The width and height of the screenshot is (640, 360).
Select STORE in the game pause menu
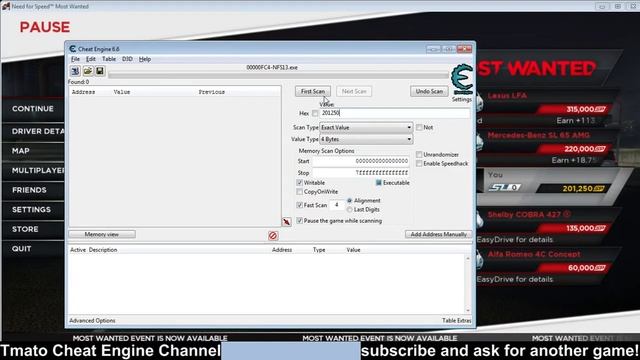point(25,229)
